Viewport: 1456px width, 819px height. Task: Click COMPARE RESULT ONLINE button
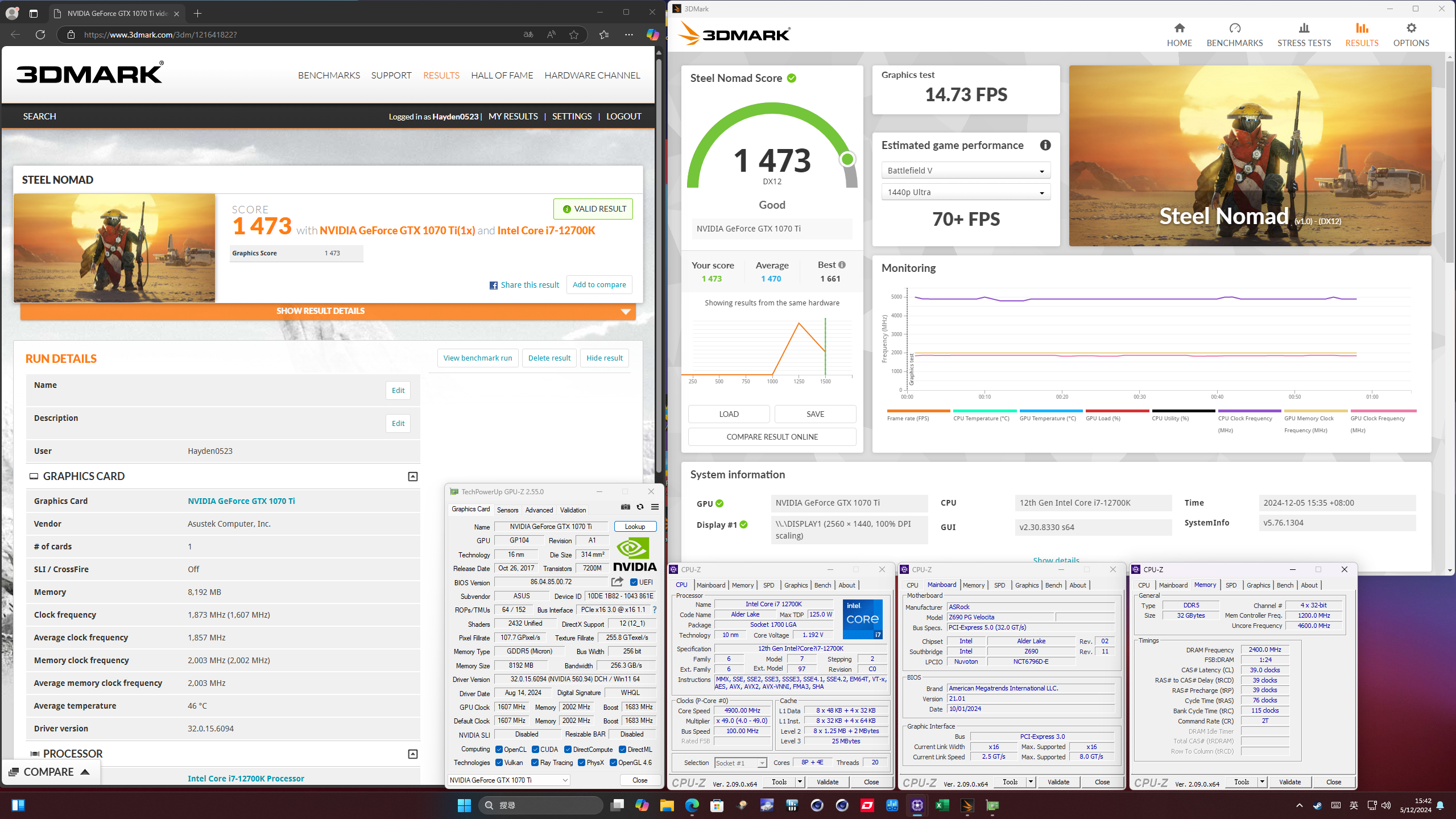point(772,437)
